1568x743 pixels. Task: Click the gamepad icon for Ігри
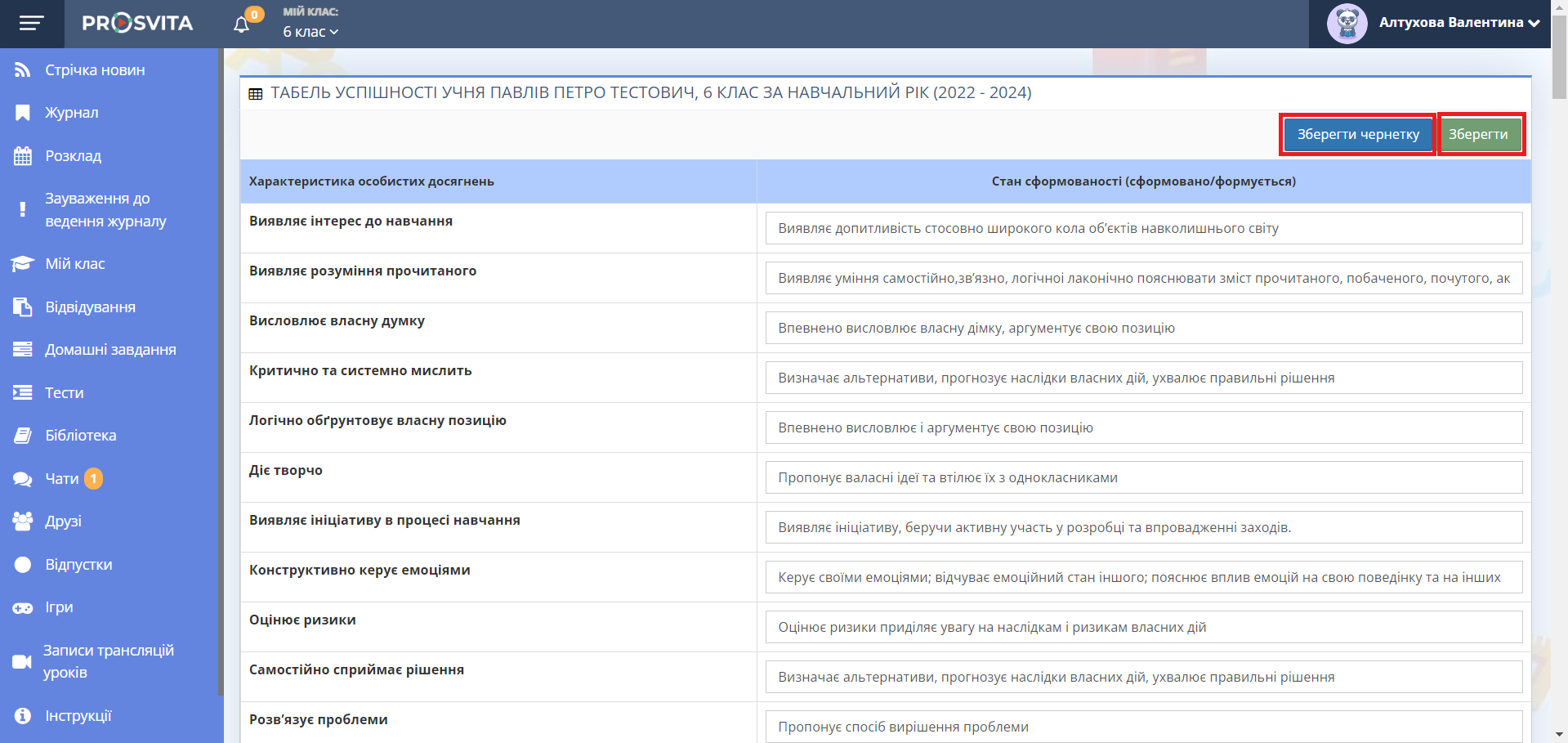click(22, 607)
